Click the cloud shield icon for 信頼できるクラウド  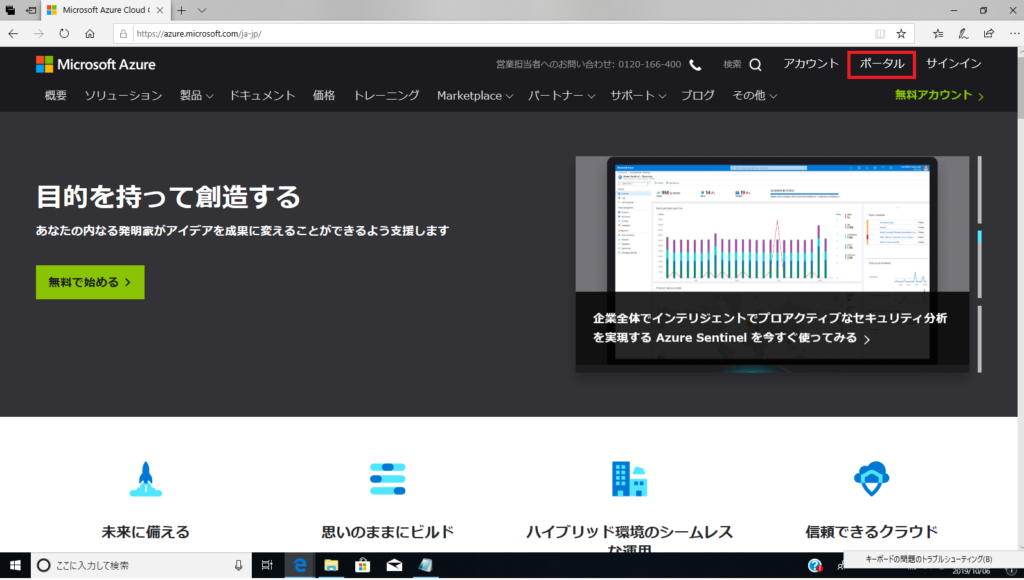click(x=871, y=479)
